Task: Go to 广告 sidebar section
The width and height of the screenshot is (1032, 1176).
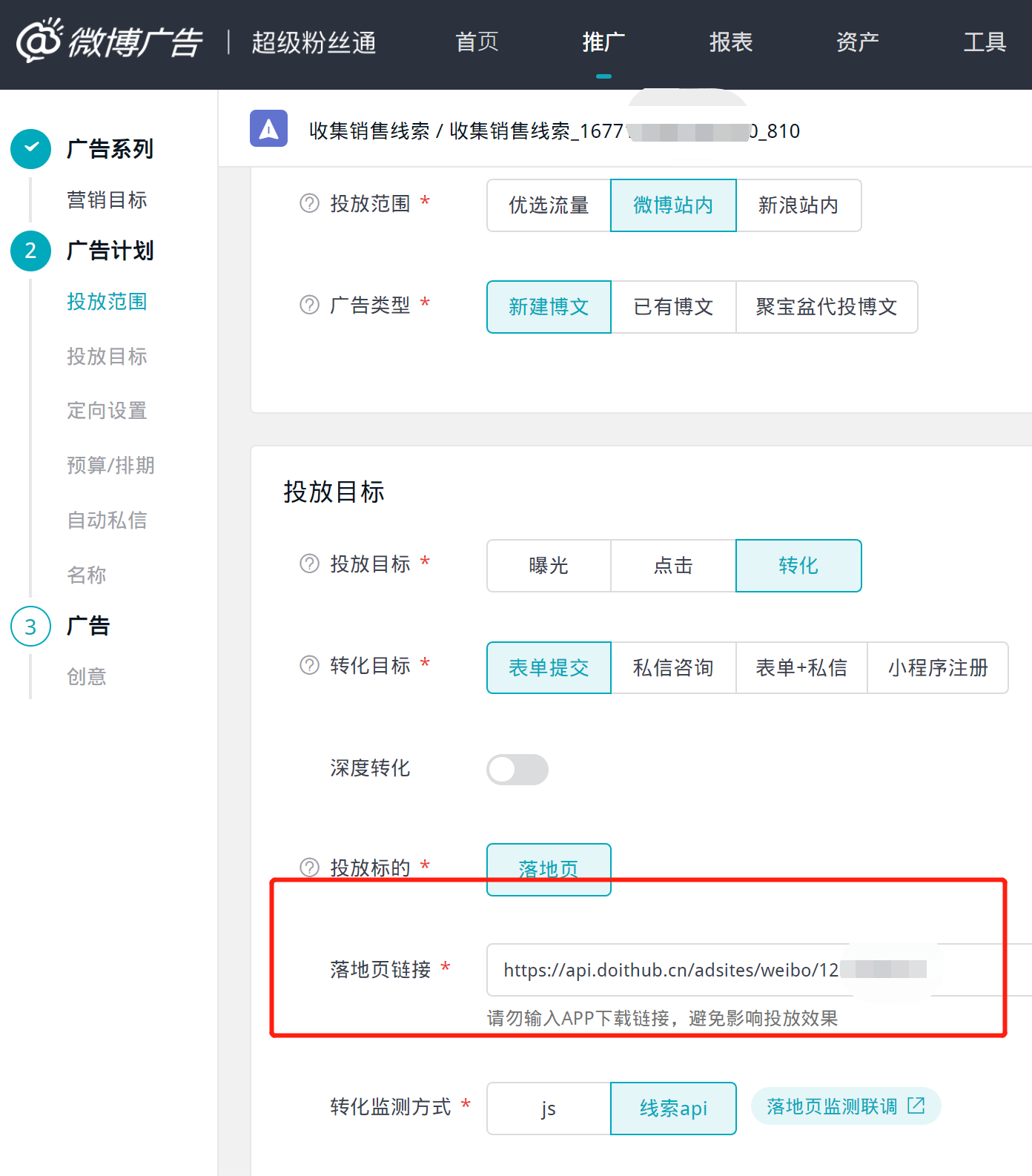Action: 88,626
